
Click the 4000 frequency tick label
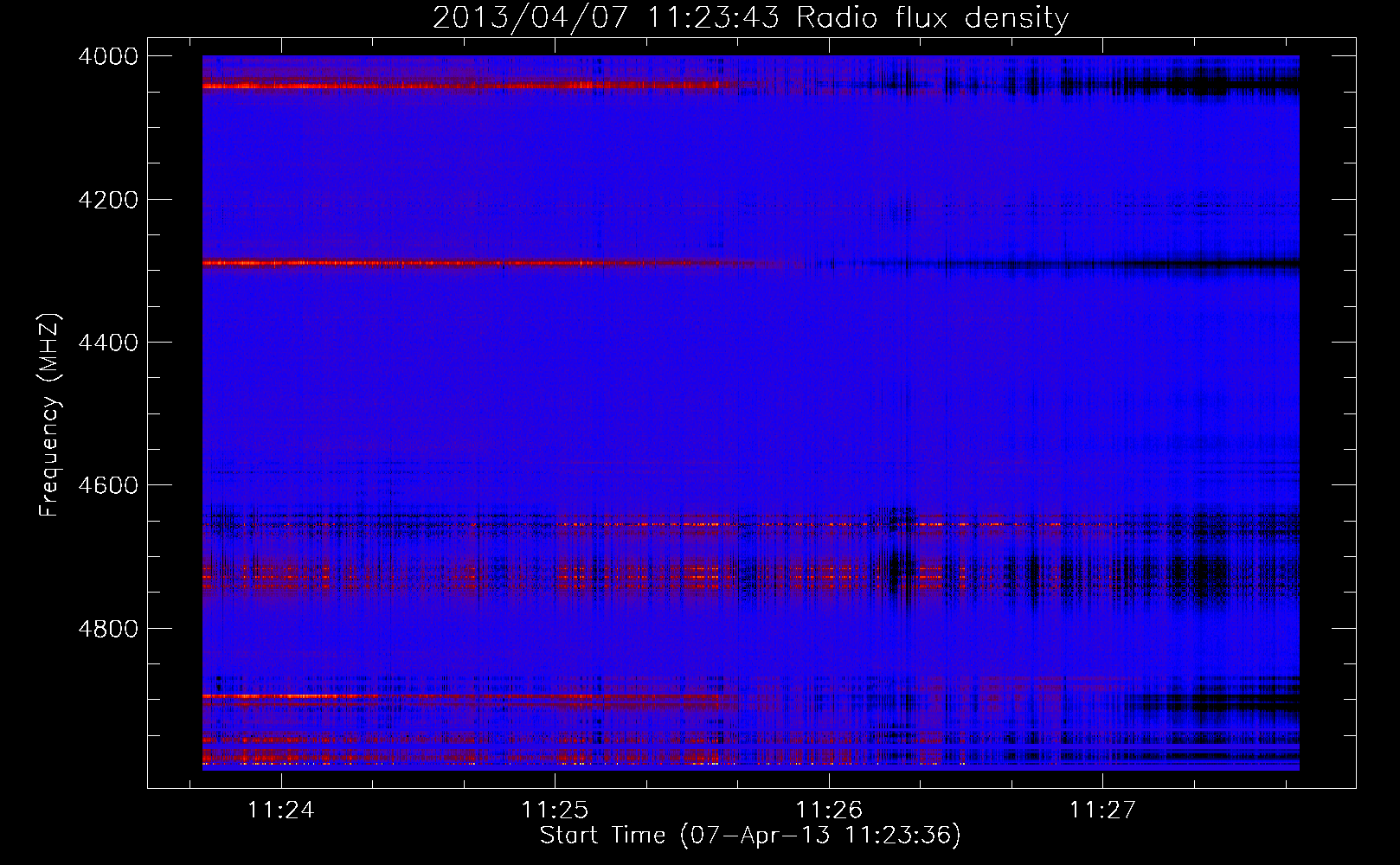point(108,56)
